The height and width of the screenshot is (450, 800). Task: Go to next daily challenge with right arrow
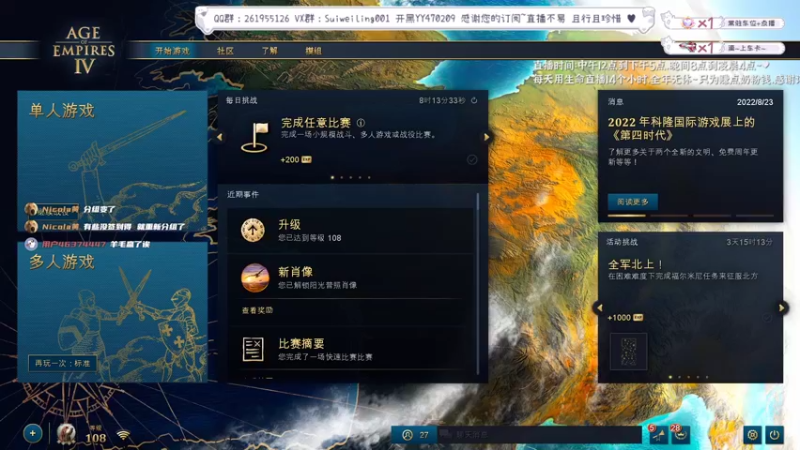486,137
